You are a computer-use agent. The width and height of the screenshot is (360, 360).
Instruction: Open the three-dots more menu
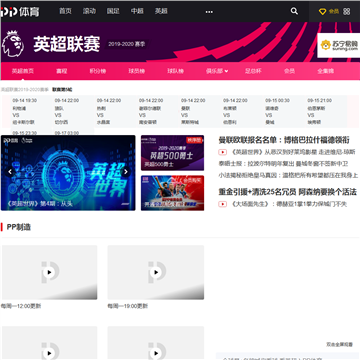(x=209, y=12)
